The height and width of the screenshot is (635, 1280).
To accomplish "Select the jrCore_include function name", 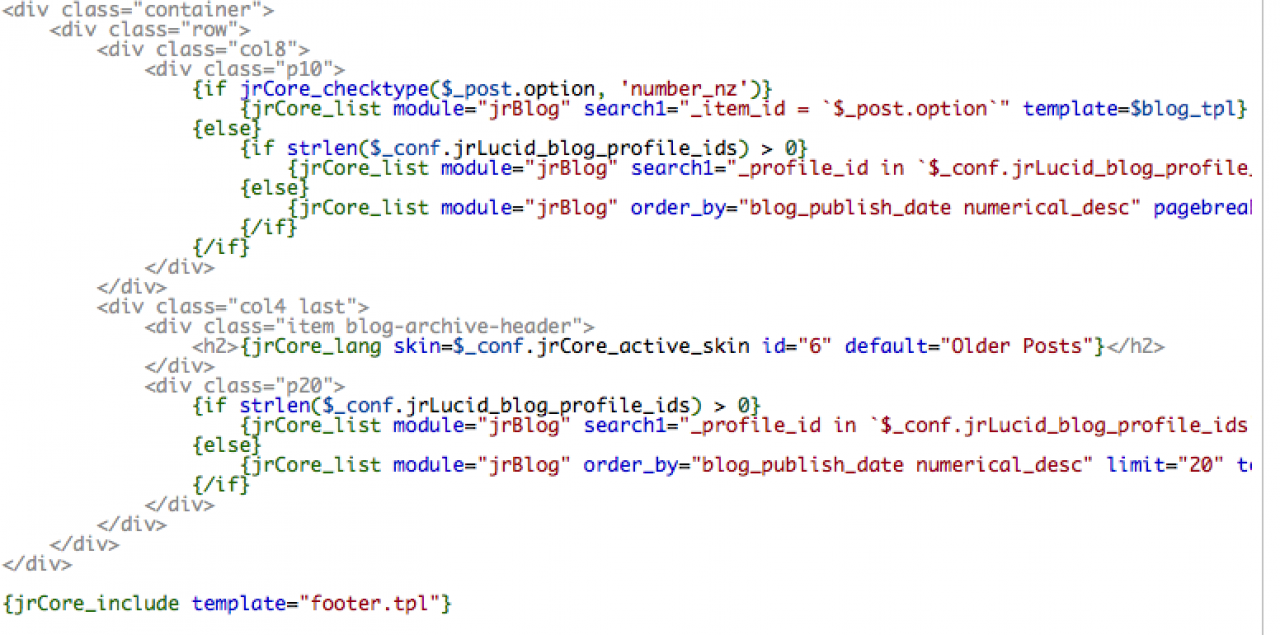I will coord(96,603).
